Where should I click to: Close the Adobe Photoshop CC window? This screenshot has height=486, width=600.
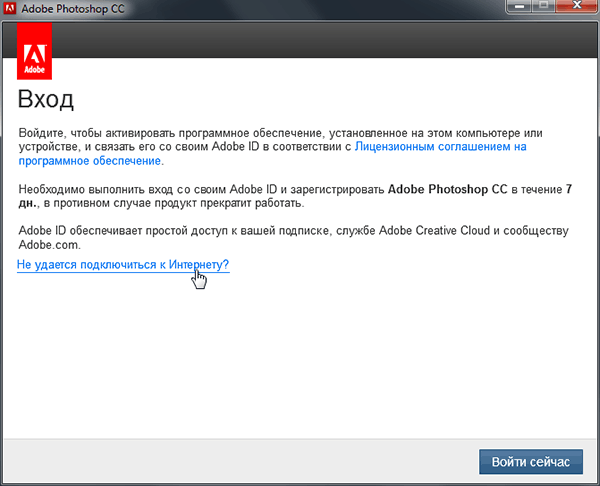577,7
